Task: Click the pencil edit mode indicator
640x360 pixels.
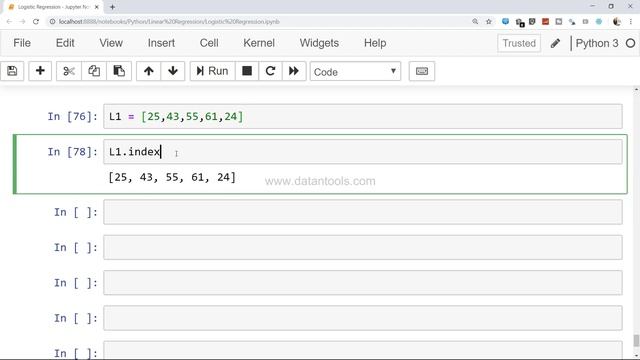Action: coord(555,43)
